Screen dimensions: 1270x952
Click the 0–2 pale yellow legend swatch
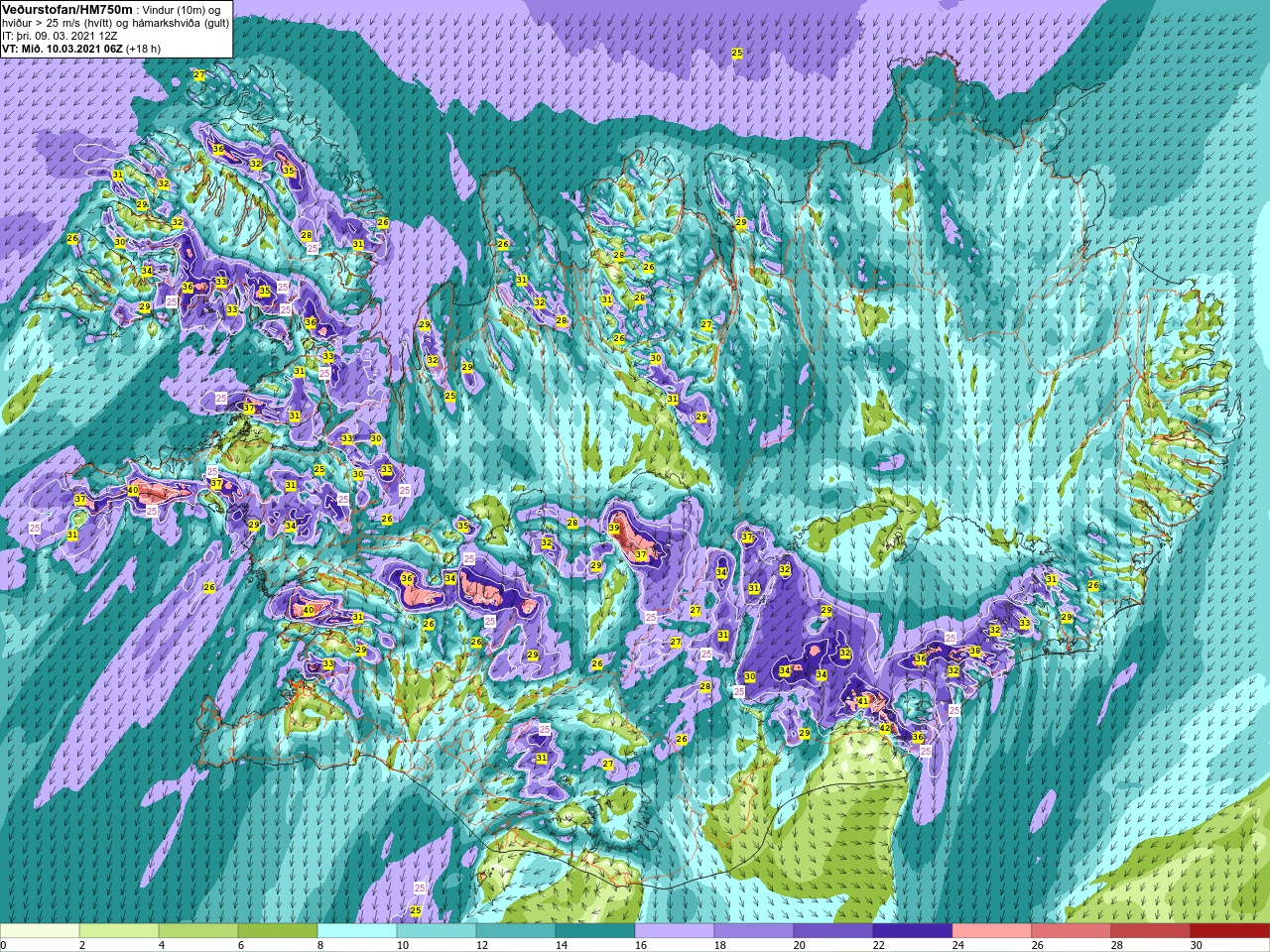tap(40, 931)
